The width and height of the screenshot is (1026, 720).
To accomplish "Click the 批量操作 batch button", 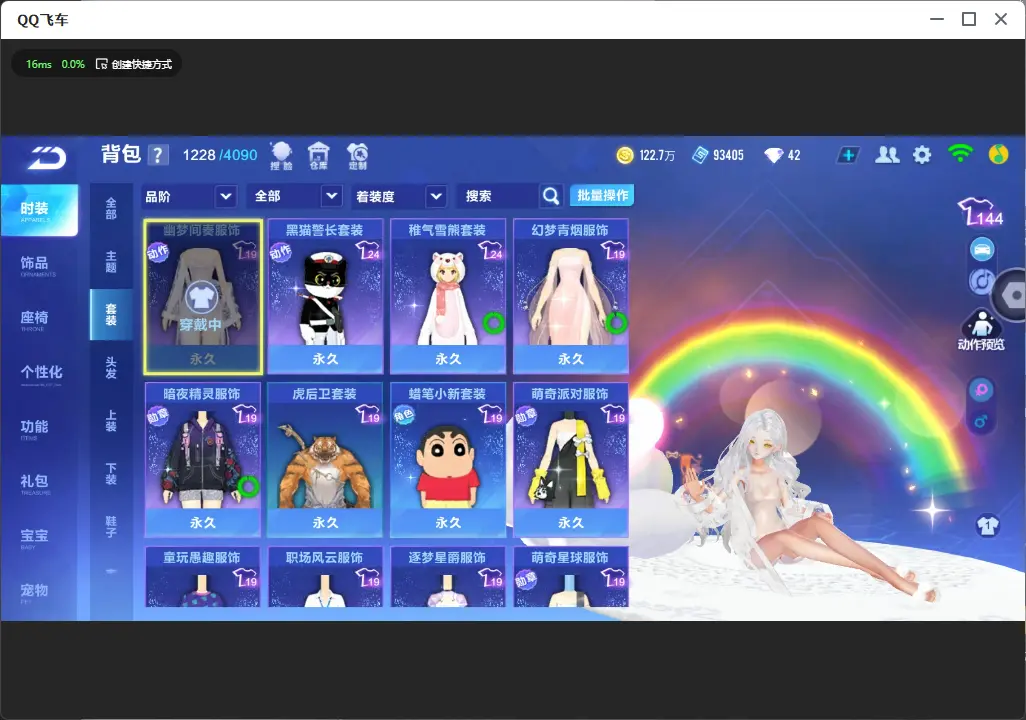I will 602,195.
